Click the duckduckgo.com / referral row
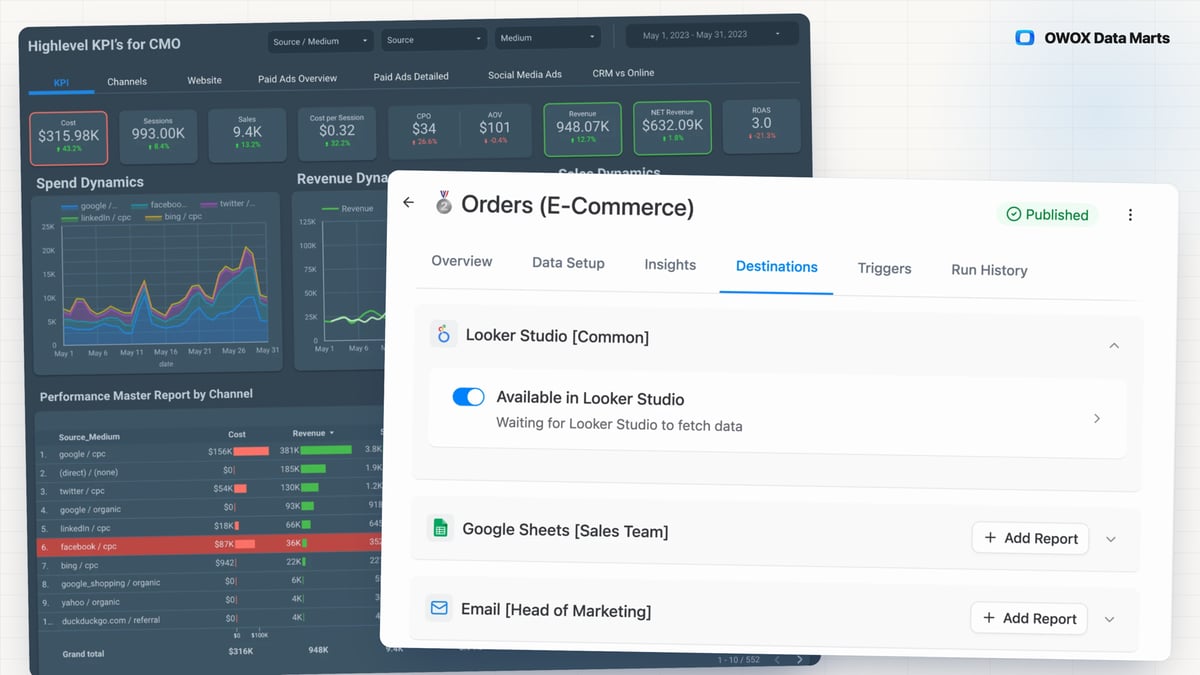 (210, 619)
